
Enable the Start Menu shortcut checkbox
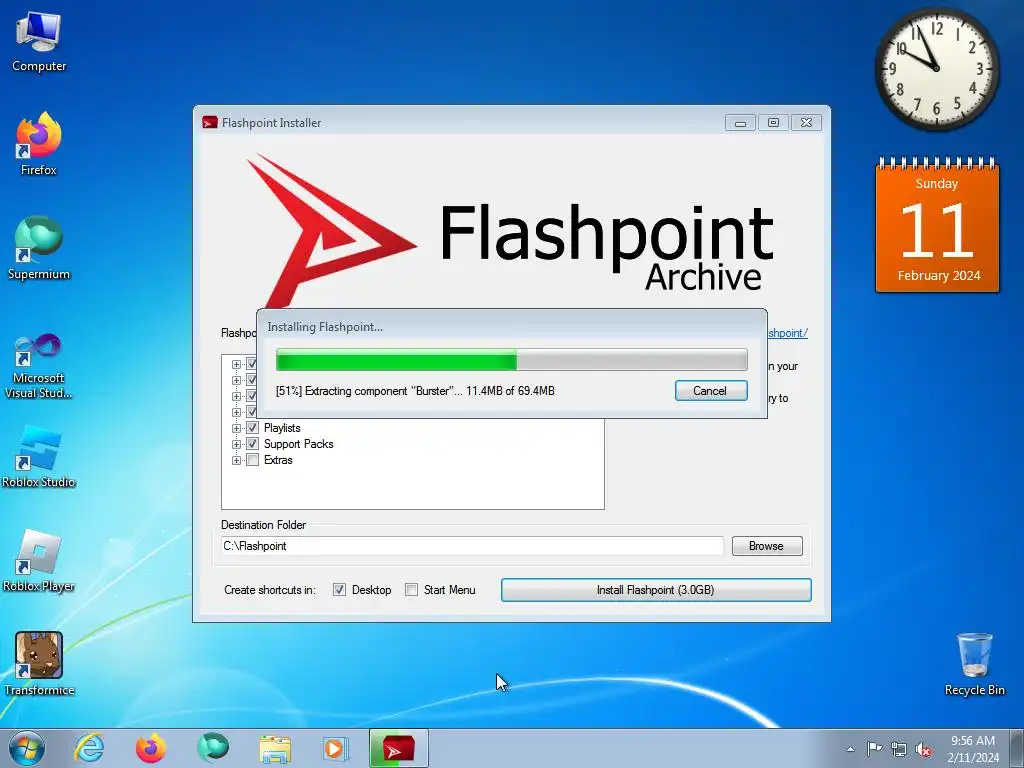[411, 590]
